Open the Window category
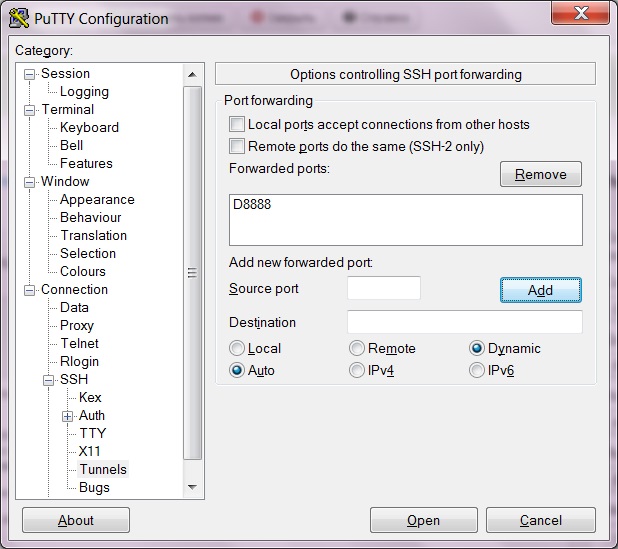Screen dimensions: 618x549 click(65, 181)
